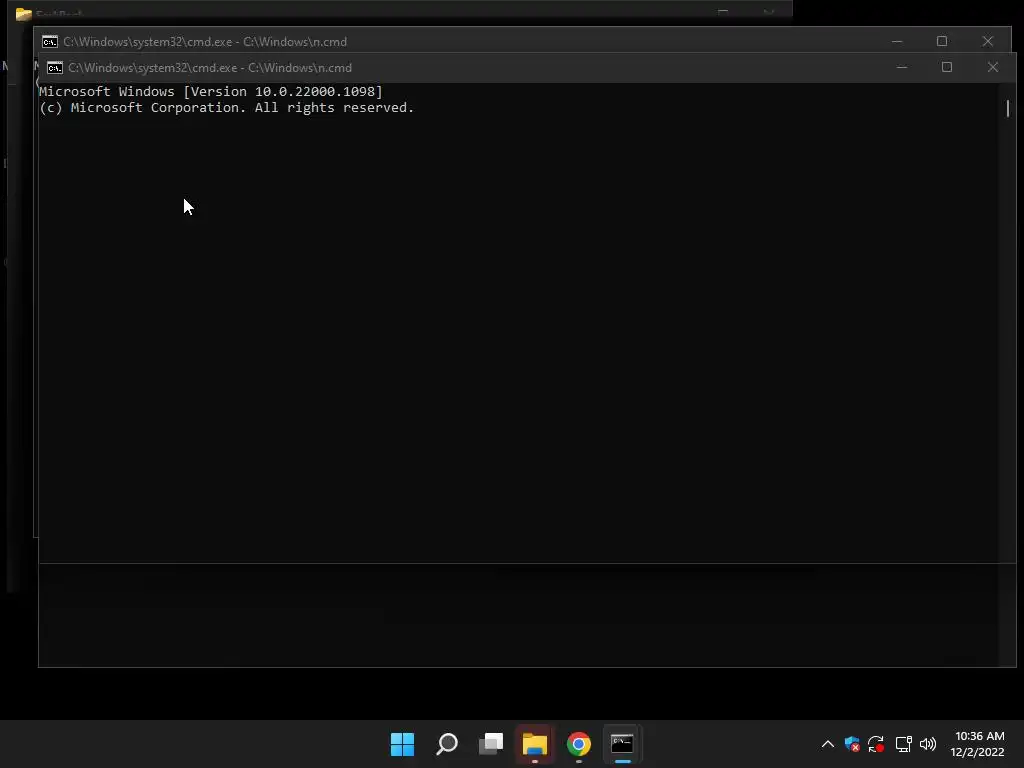Open front cmd window system menu icon
The height and width of the screenshot is (768, 1024).
pos(55,68)
